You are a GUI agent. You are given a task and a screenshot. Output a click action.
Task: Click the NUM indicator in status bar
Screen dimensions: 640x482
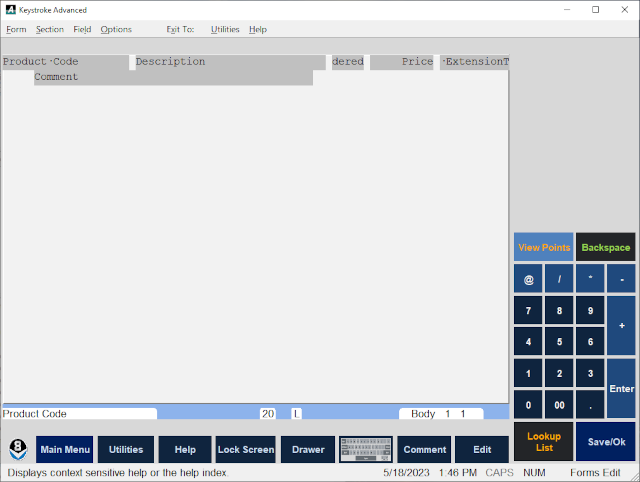pyautogui.click(x=534, y=473)
